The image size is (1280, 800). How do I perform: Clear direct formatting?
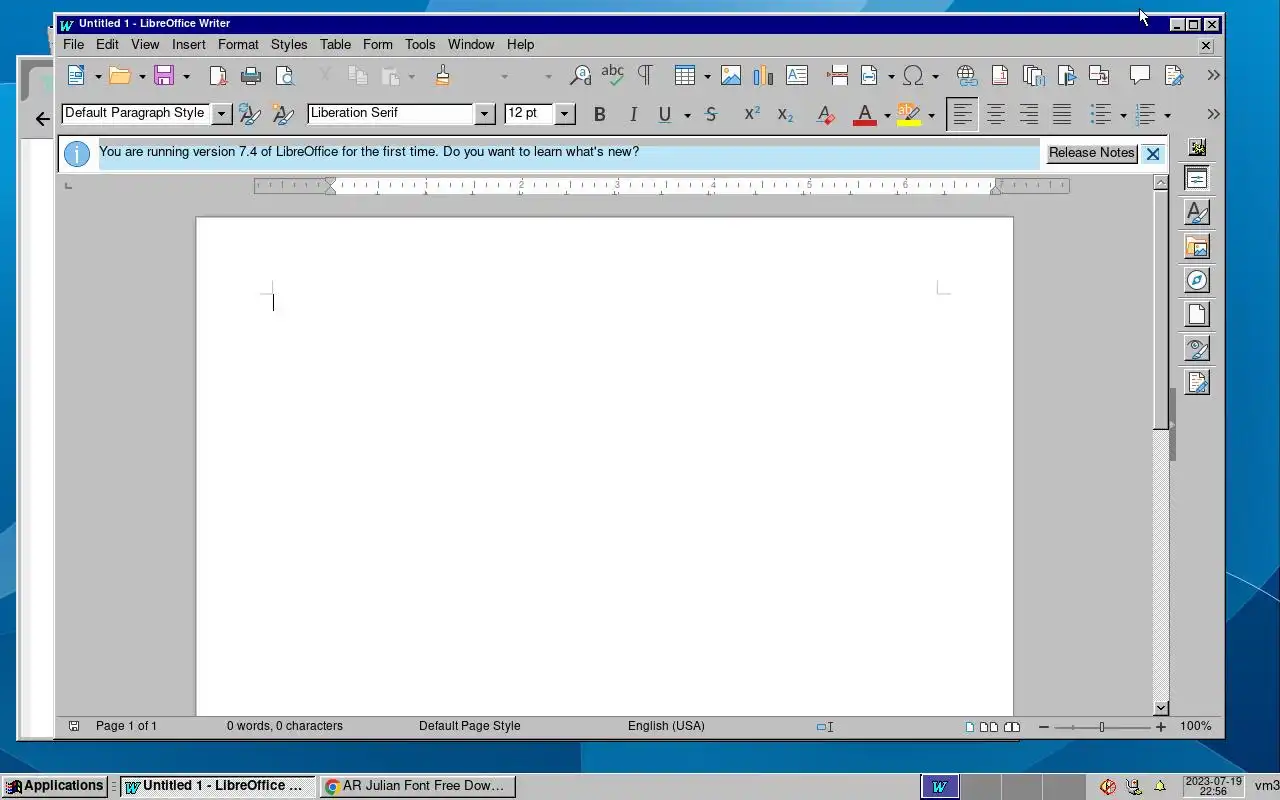tap(824, 114)
